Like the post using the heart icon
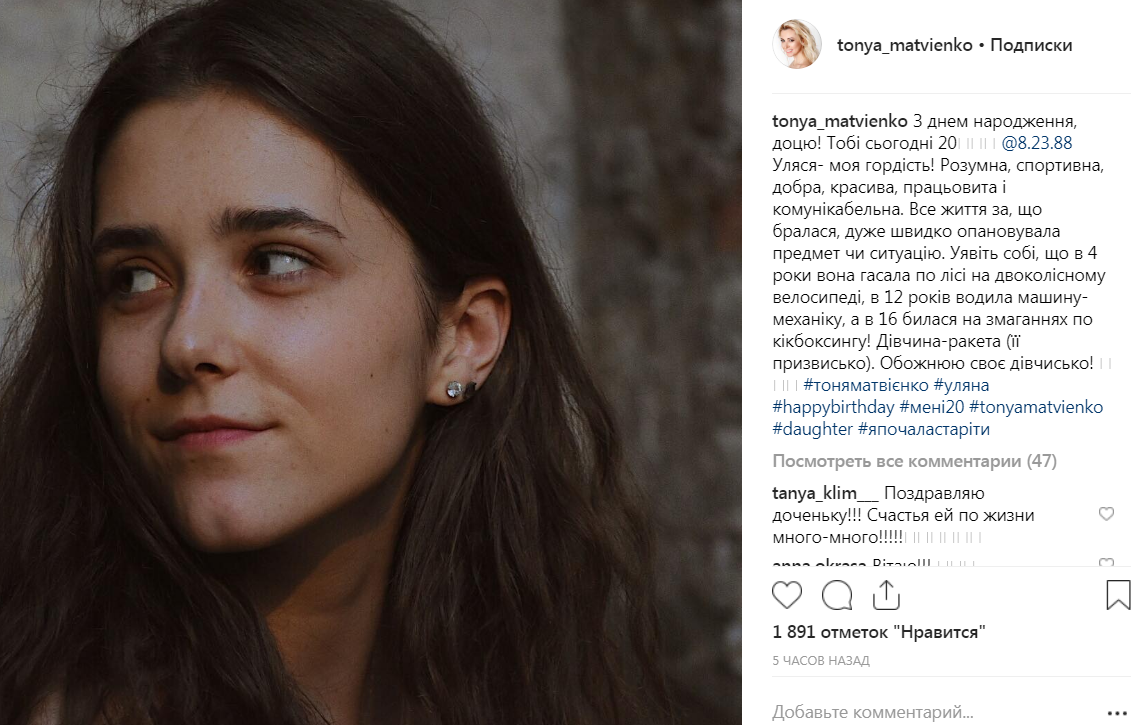The image size is (1134, 725). pos(786,595)
